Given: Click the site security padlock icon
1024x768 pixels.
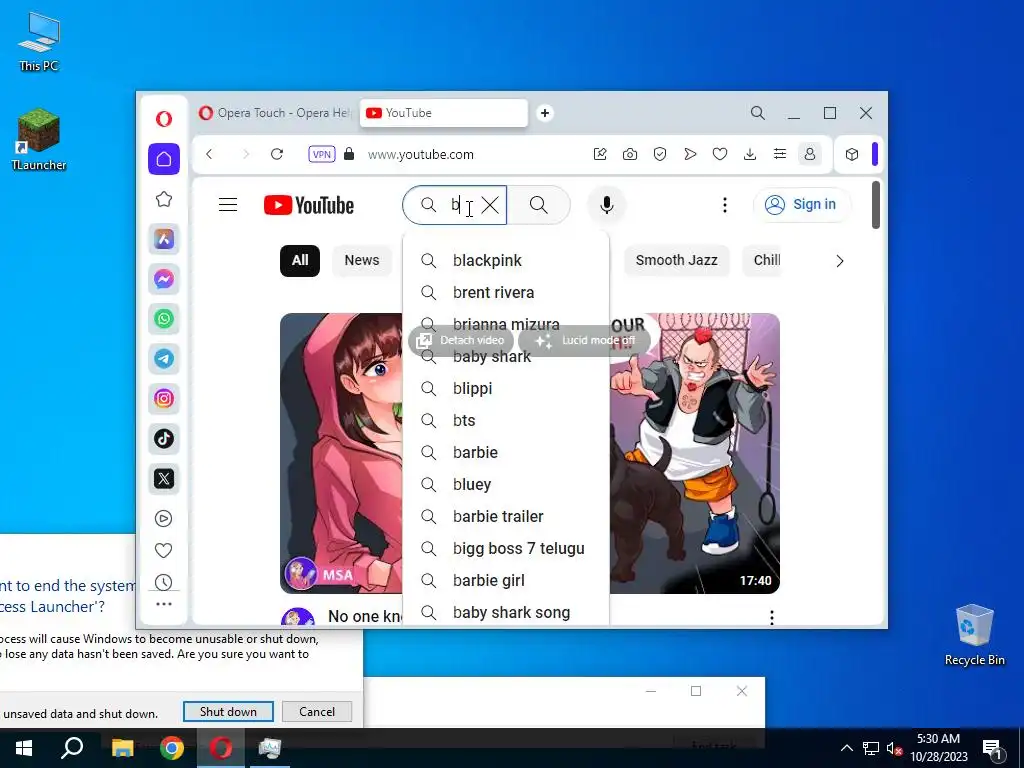Looking at the screenshot, I should [x=349, y=154].
